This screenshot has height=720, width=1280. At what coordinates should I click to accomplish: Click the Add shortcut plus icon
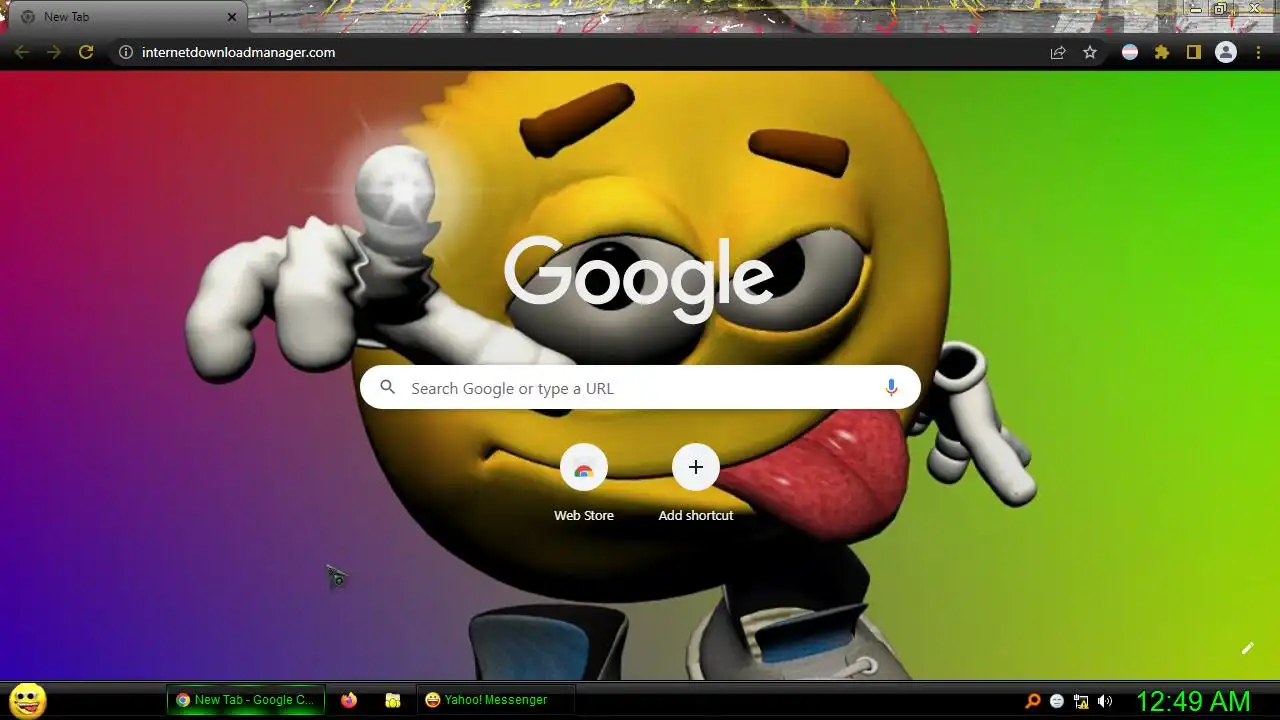[x=696, y=467]
